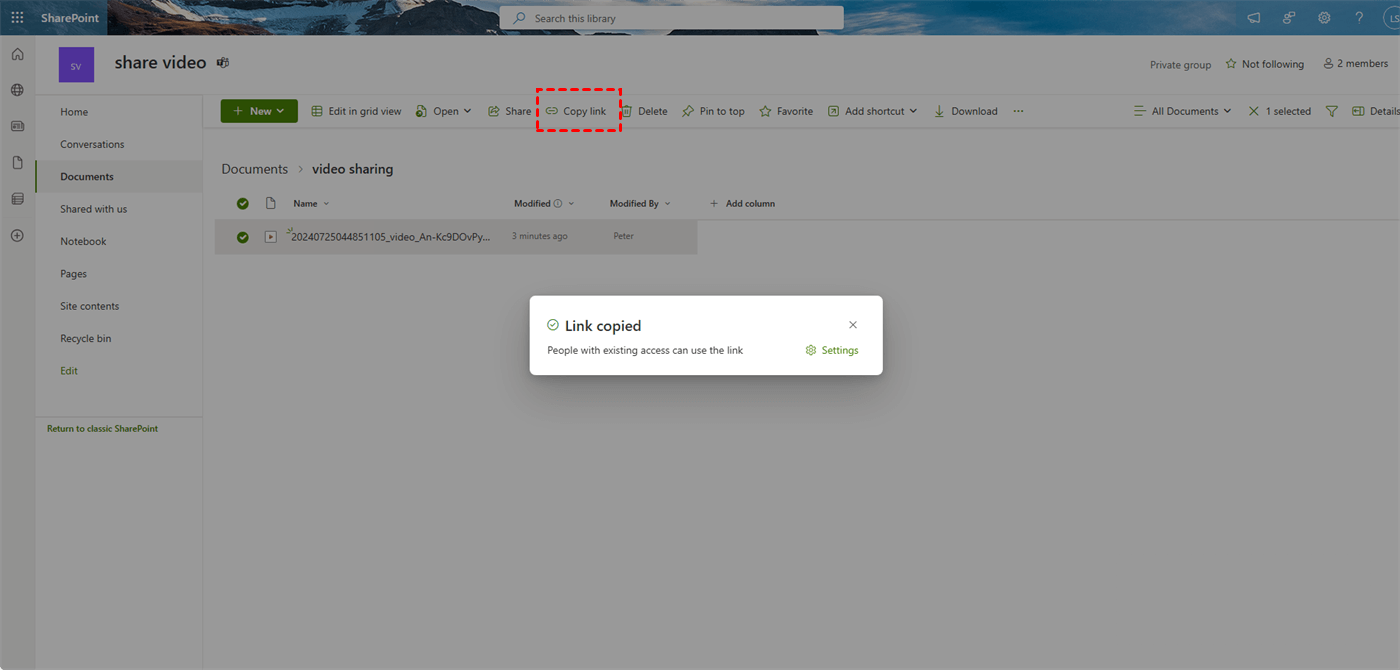This screenshot has height=670, width=1400.
Task: Click the Delete toolbar button
Action: pyautogui.click(x=644, y=111)
